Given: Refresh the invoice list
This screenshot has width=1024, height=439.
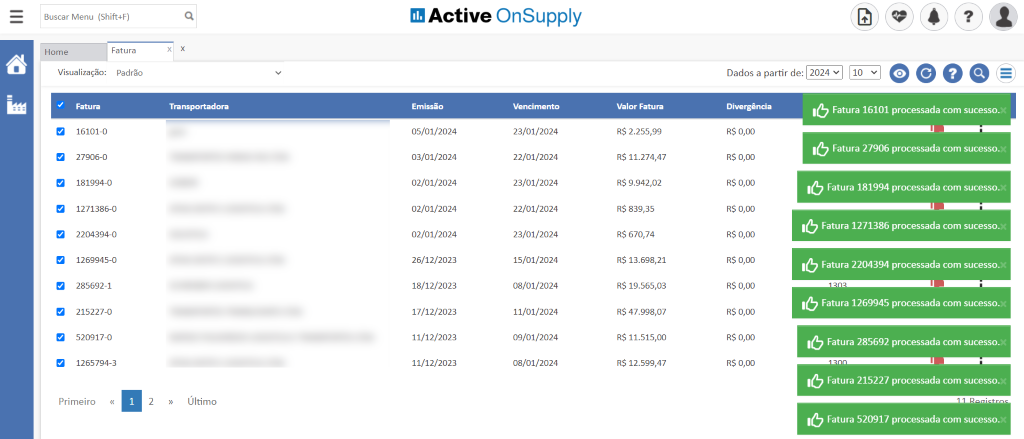Looking at the screenshot, I should 925,74.
